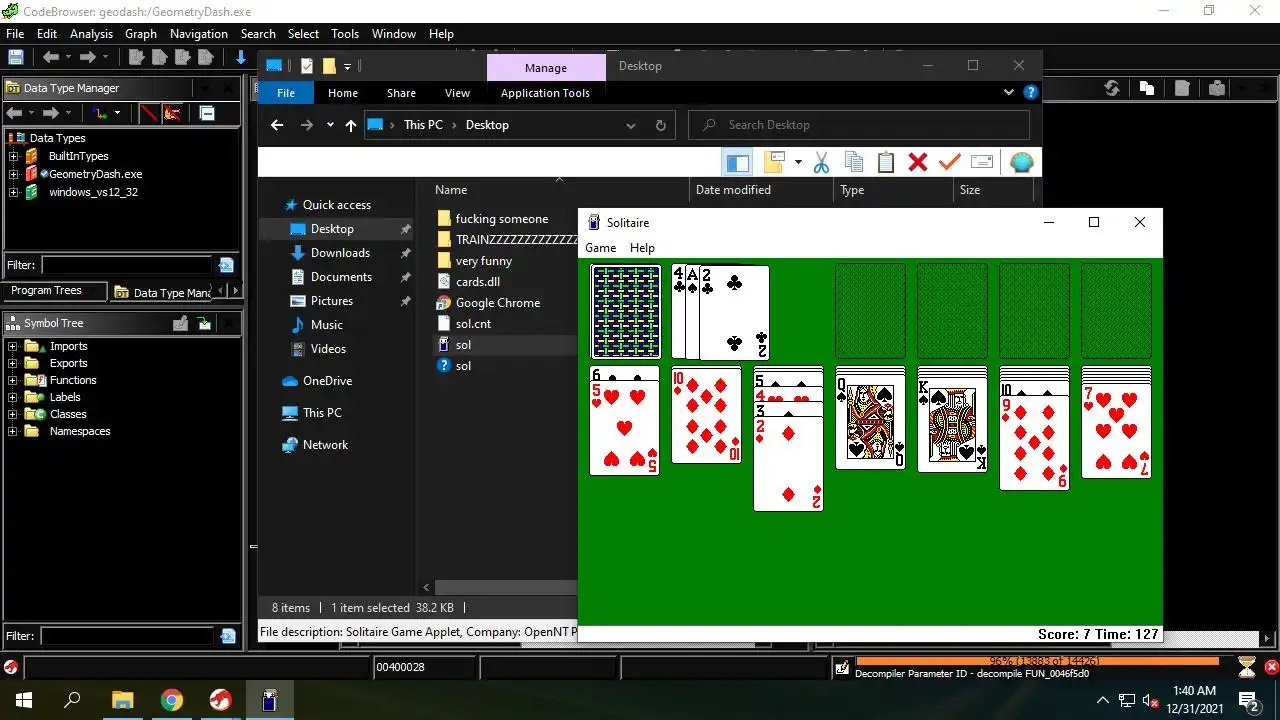Viewport: 1280px width, 720px height.
Task: Expand the Exports folder in Symbol Tree
Action: pyautogui.click(x=13, y=363)
